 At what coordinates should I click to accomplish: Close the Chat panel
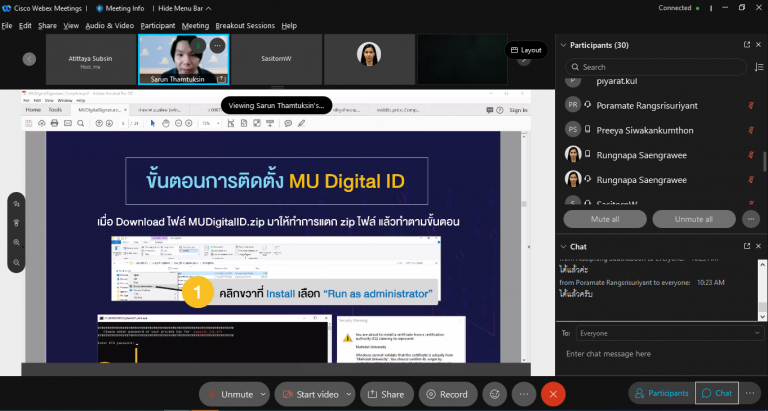pos(759,246)
